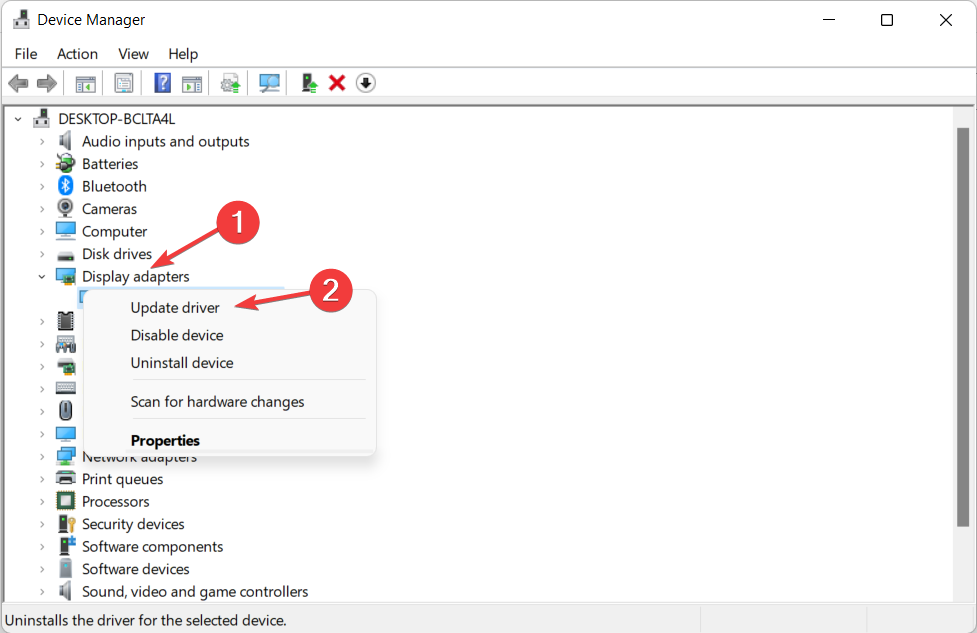
Task: Open Help via the blue question mark icon
Action: pyautogui.click(x=162, y=83)
